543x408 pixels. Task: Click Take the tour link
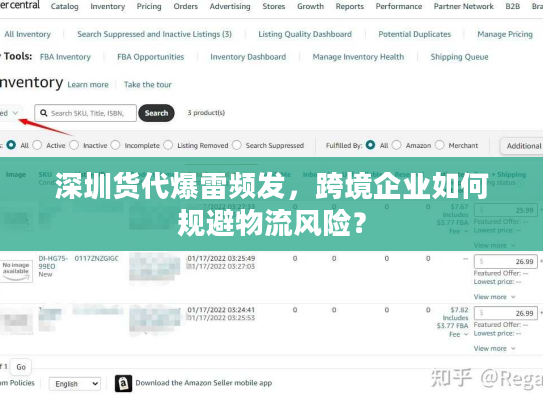tap(148, 85)
